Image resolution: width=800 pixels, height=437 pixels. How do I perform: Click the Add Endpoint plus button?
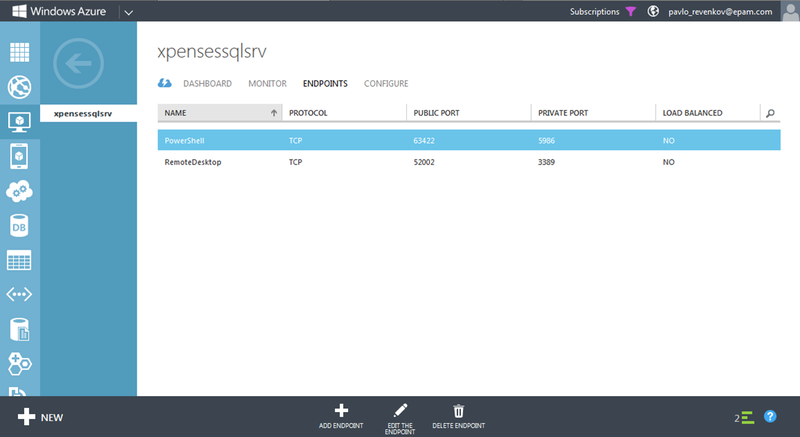(x=341, y=416)
